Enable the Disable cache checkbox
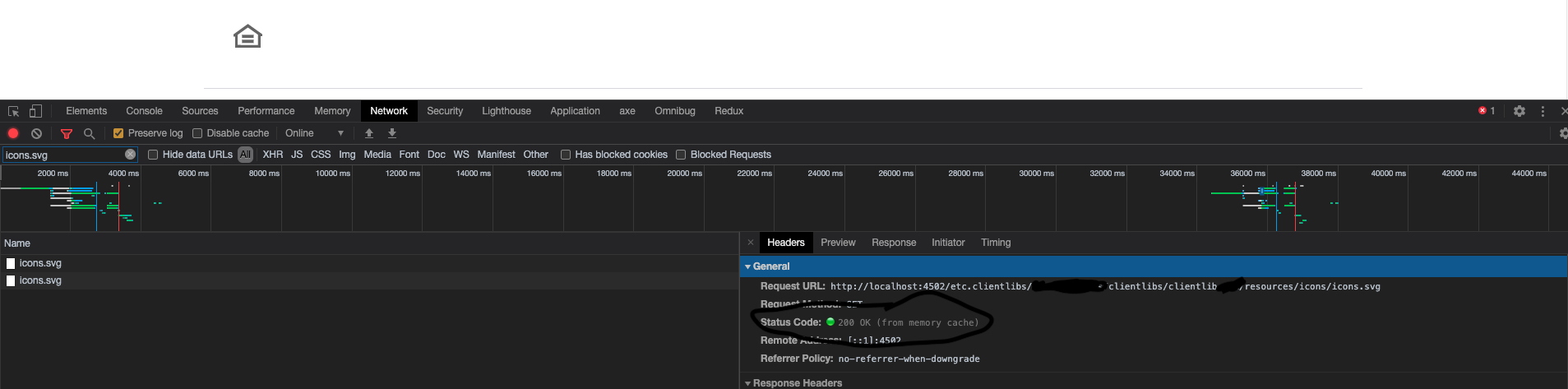The width and height of the screenshot is (1568, 389). [x=197, y=133]
